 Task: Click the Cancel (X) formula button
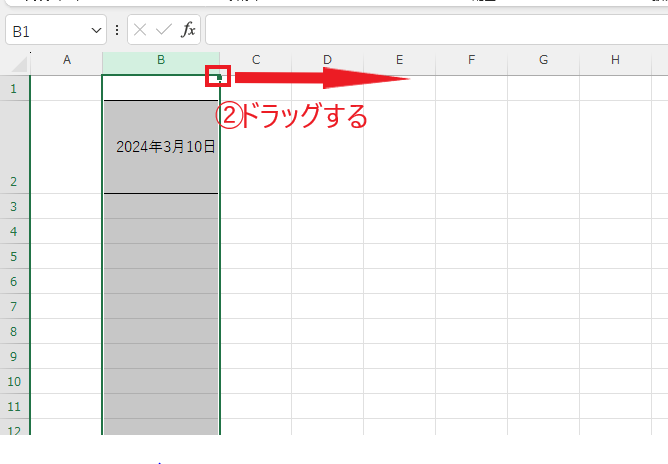click(140, 30)
